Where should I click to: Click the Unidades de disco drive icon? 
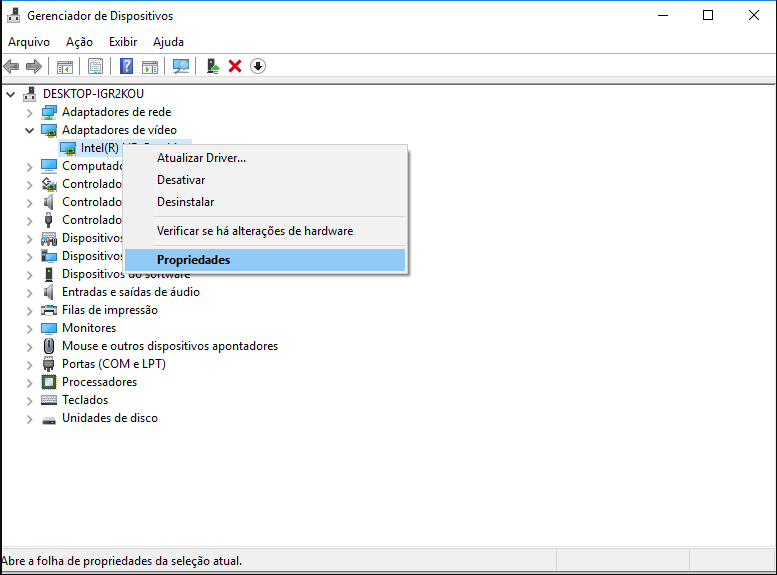49,420
